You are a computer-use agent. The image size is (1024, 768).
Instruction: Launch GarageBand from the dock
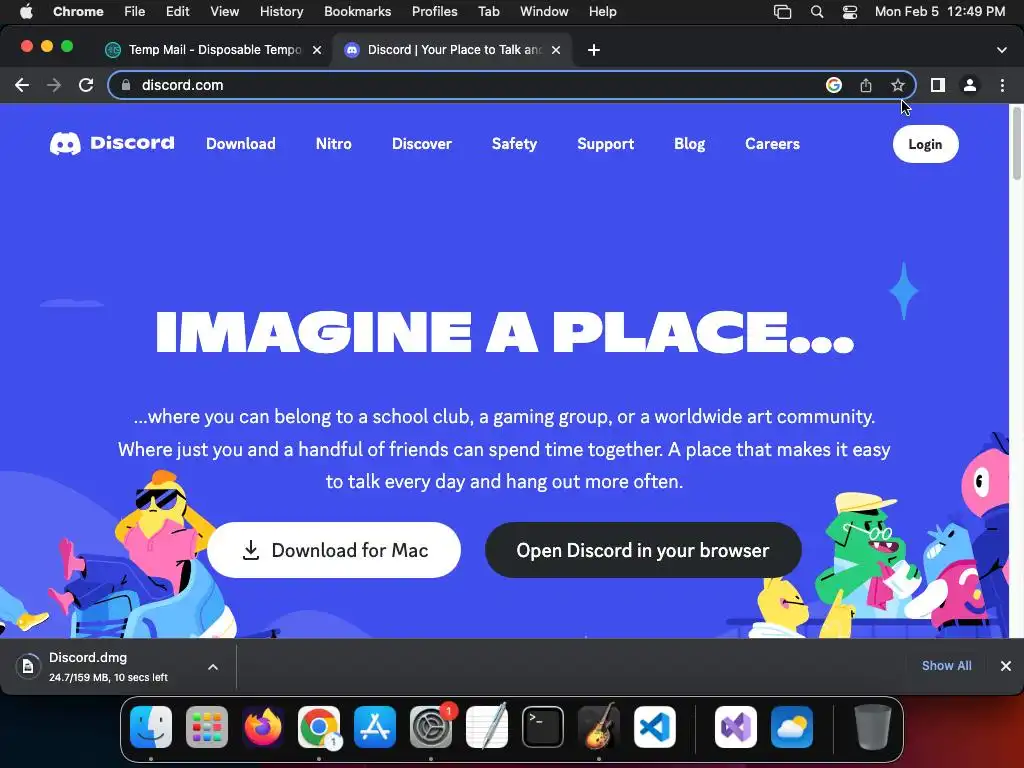click(x=599, y=727)
